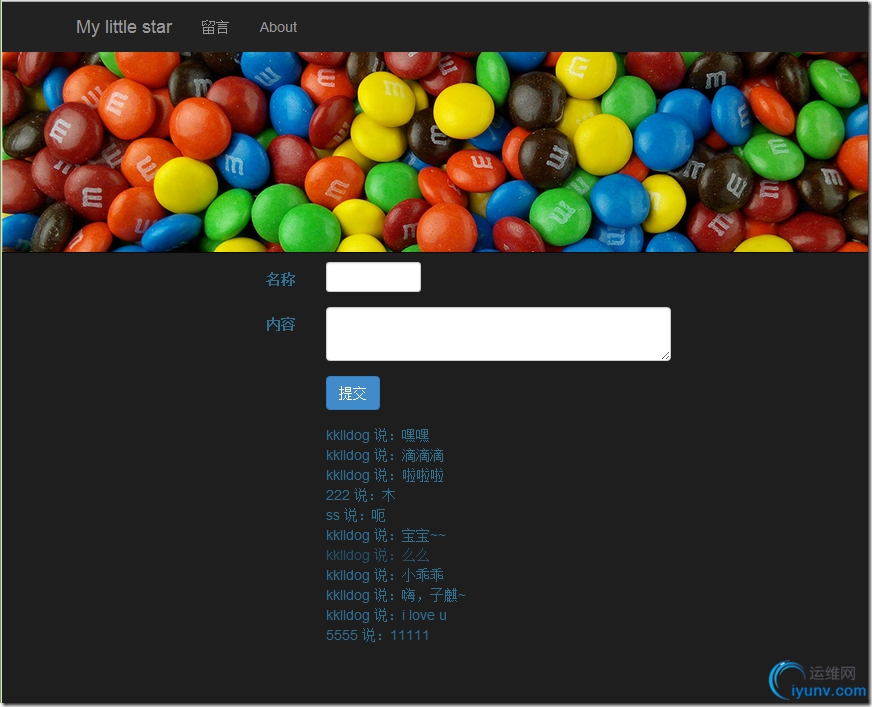
Task: Click the M&M candy banner image
Action: pos(435,152)
